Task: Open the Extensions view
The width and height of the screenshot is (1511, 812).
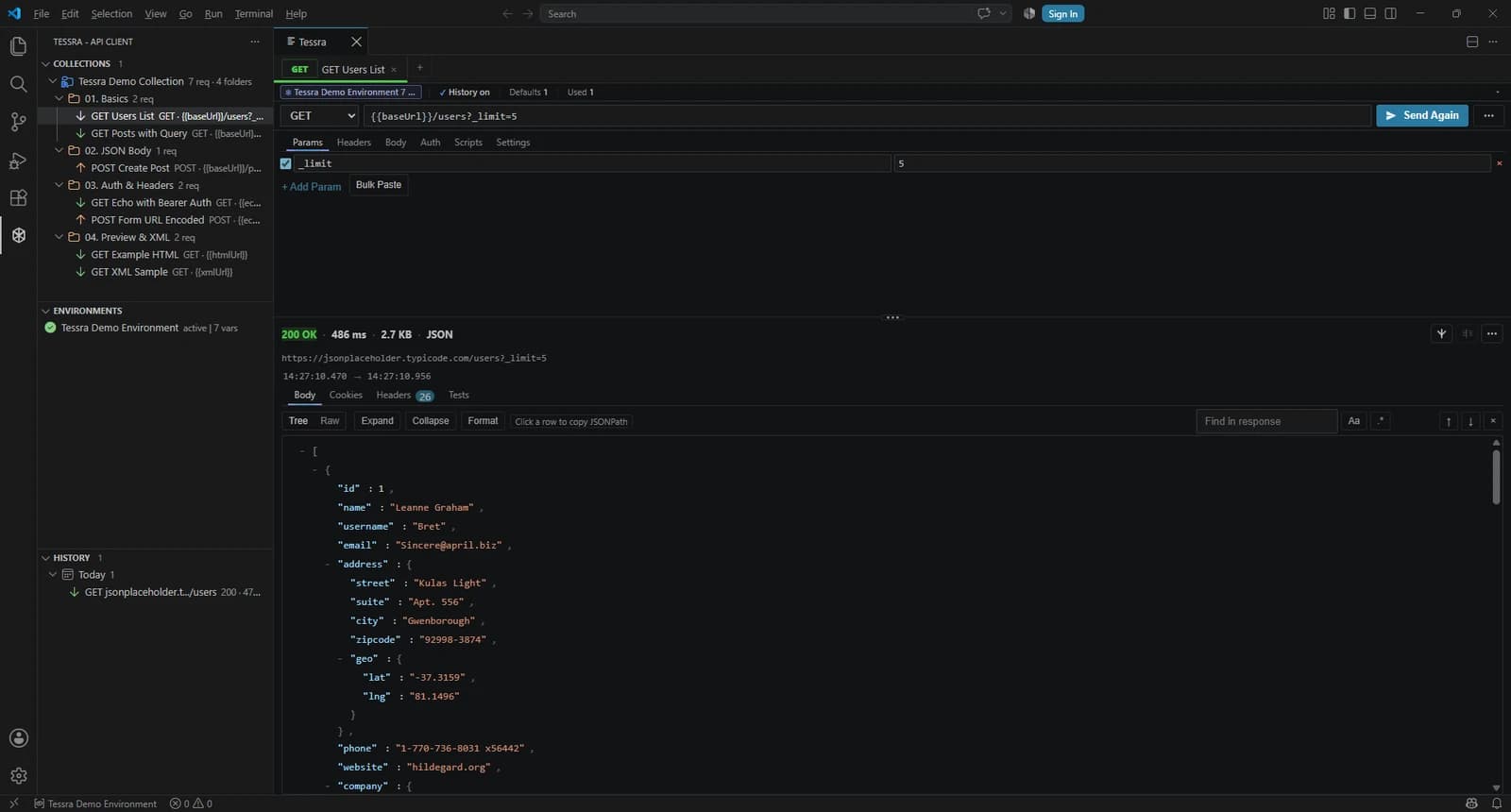Action: click(x=18, y=198)
